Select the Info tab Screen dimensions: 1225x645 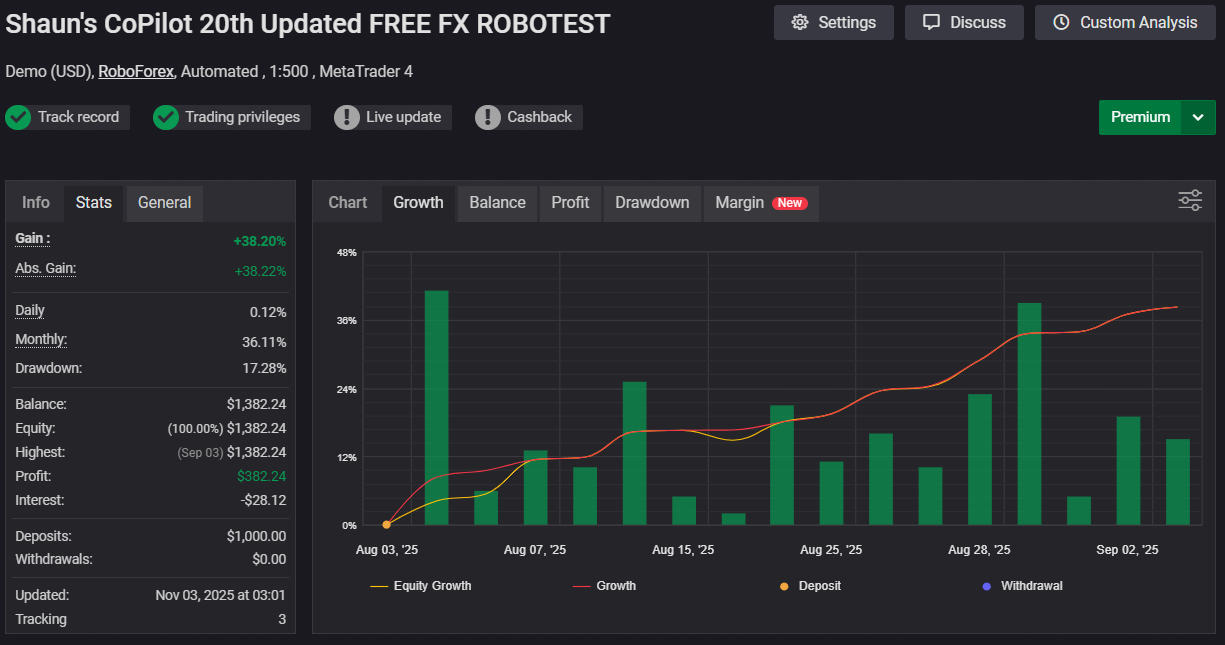36,203
